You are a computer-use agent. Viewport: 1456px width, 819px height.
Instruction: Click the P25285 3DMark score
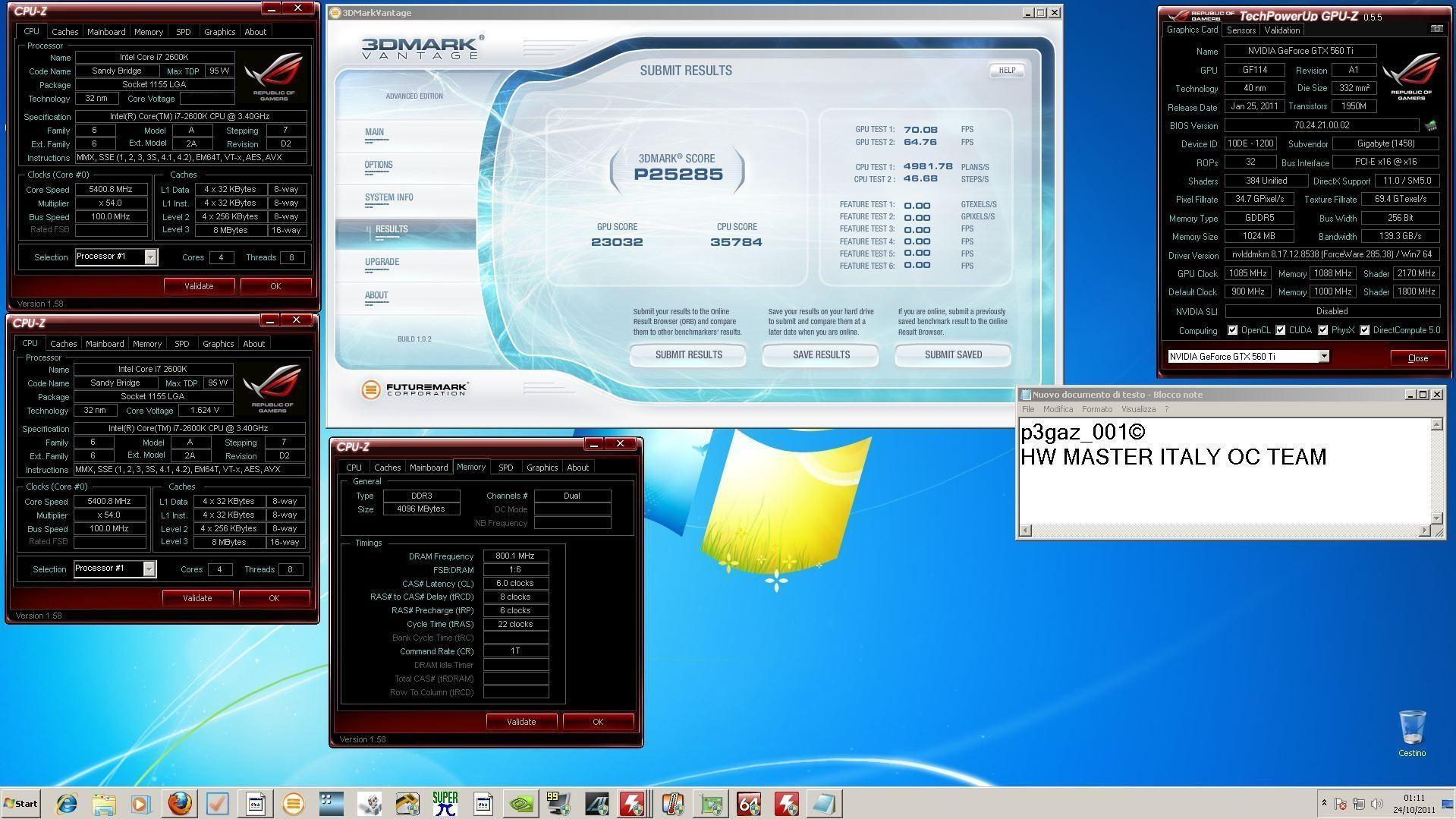[678, 175]
